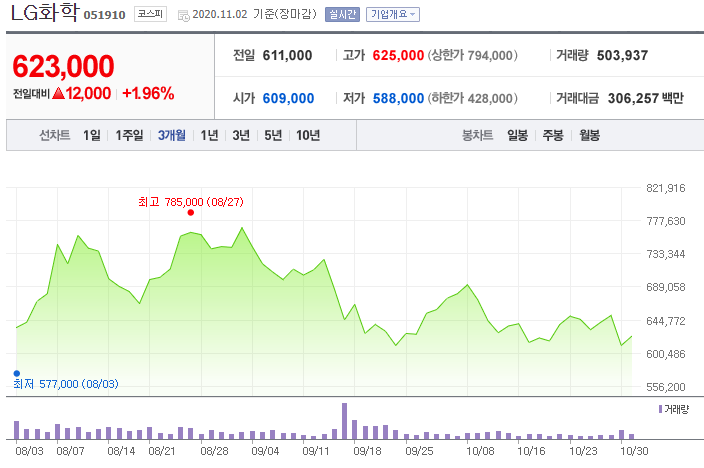Image resolution: width=704 pixels, height=468 pixels.
Task: Click the +1.96% change percentage
Action: (x=148, y=93)
